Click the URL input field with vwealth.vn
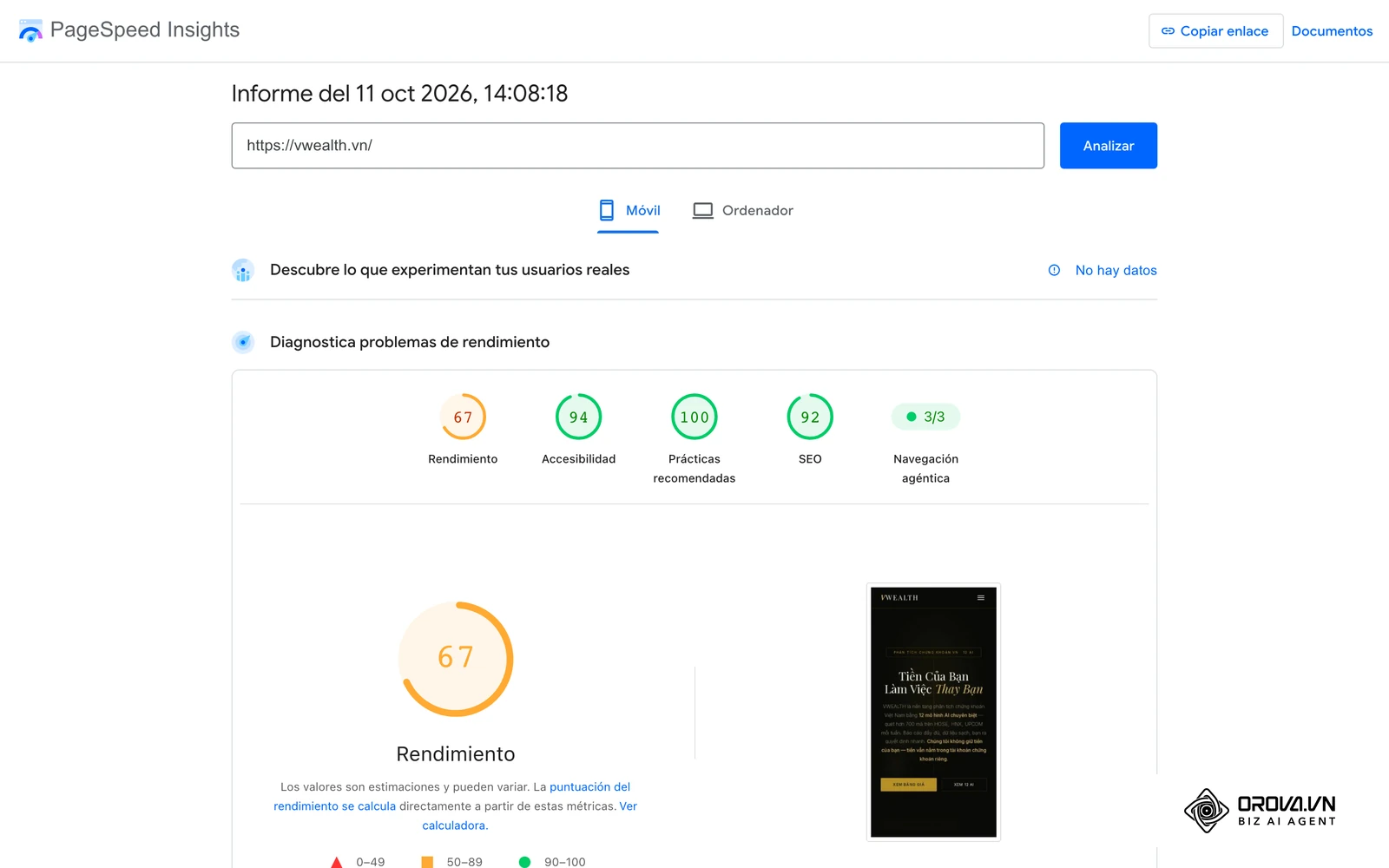Viewport: 1389px width, 868px height. point(637,146)
